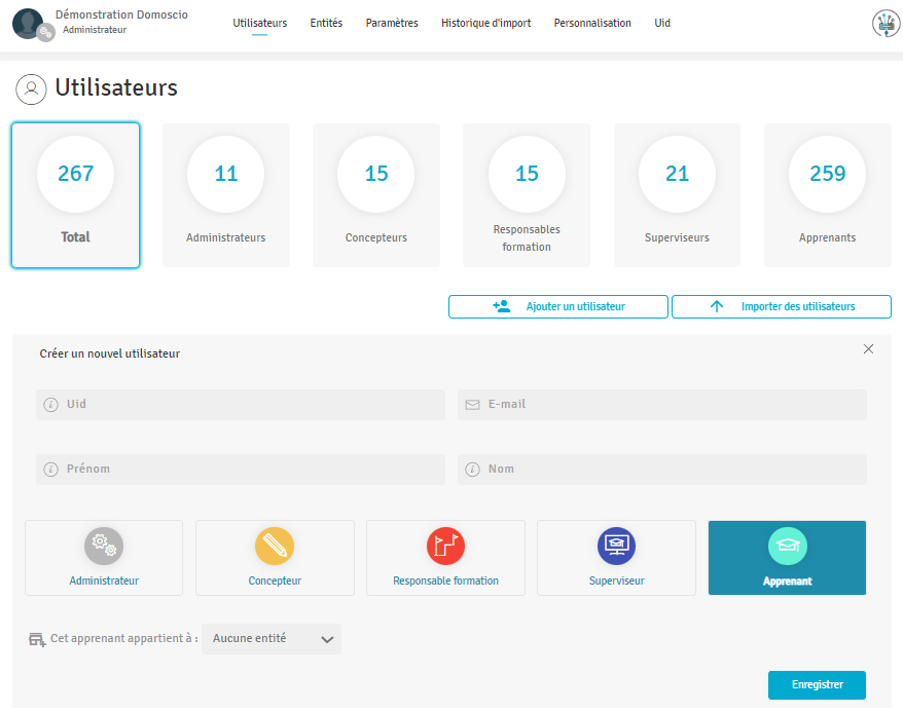Click the top-right profile avatar icon
The width and height of the screenshot is (903, 708).
pos(885,24)
